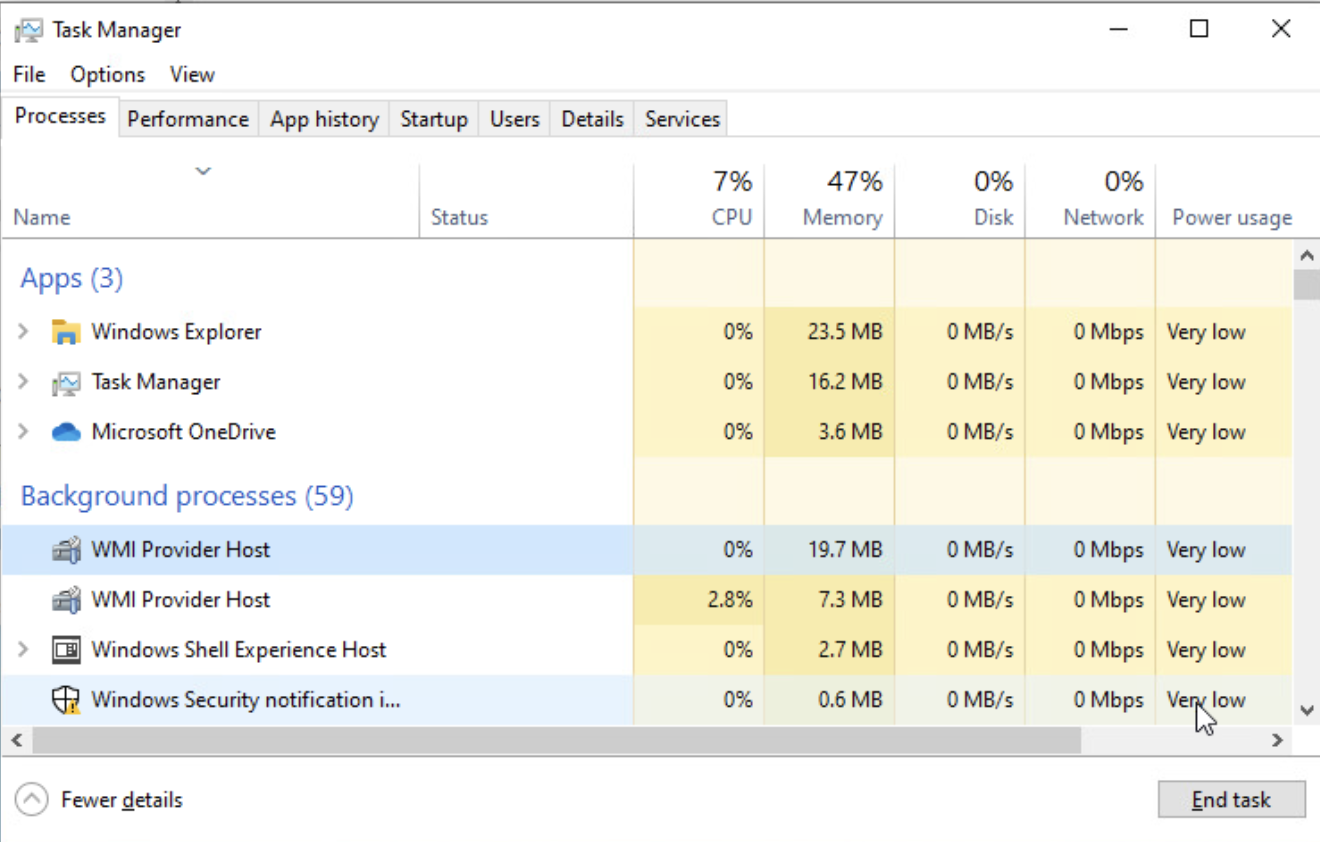1320x842 pixels.
Task: Switch to the App history tab
Action: coord(324,119)
